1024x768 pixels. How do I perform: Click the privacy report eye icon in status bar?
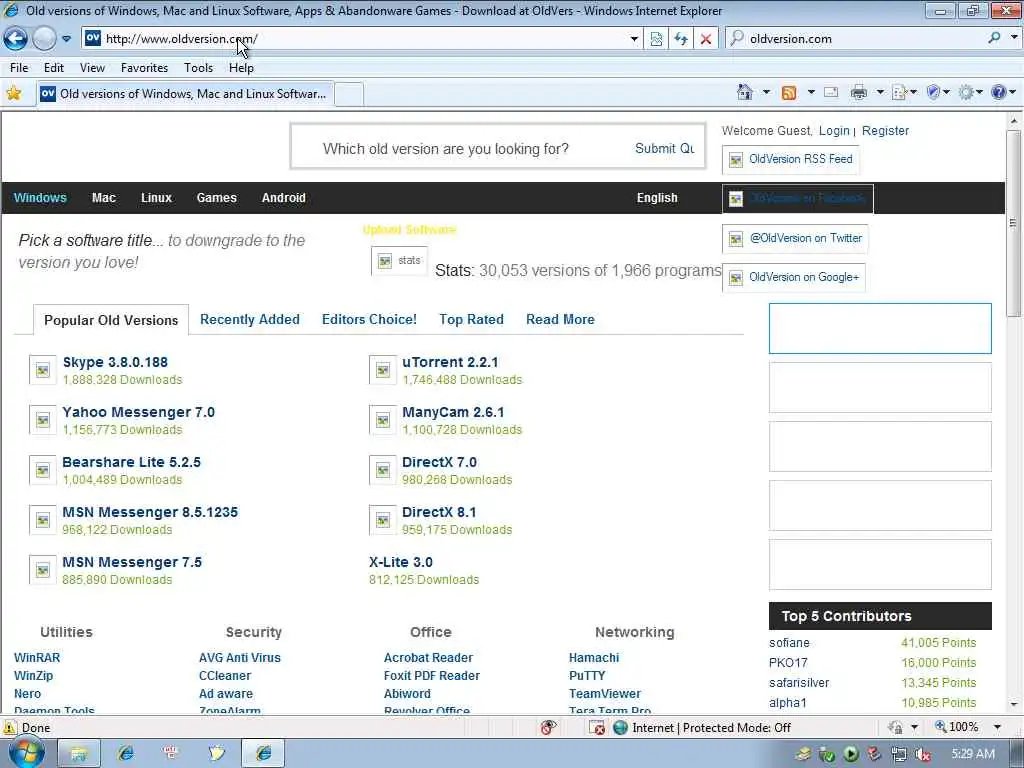pyautogui.click(x=548, y=728)
